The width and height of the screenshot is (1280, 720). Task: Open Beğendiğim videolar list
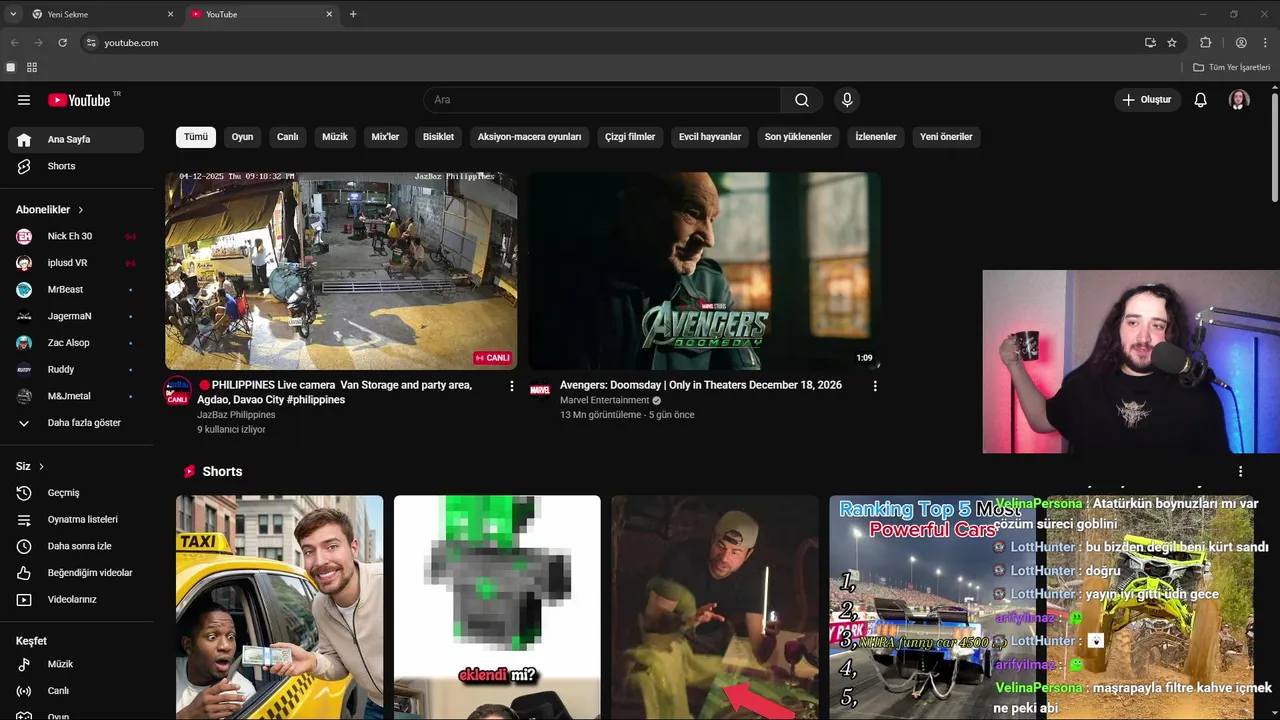coord(76,573)
